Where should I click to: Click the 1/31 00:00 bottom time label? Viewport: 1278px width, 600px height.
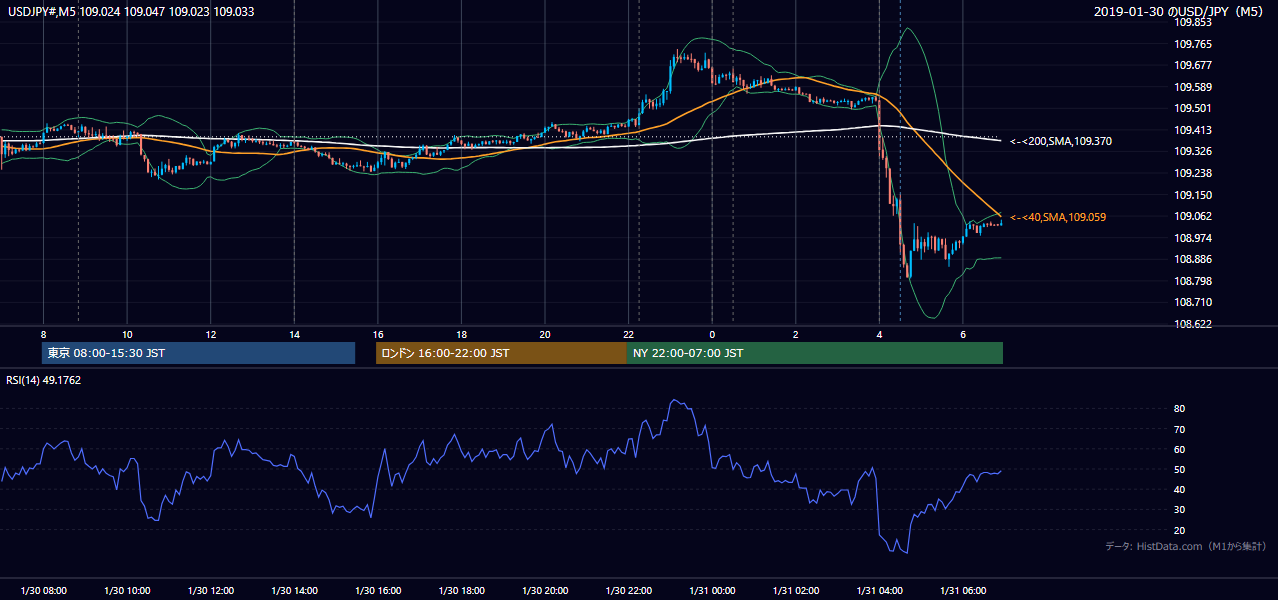coord(712,591)
